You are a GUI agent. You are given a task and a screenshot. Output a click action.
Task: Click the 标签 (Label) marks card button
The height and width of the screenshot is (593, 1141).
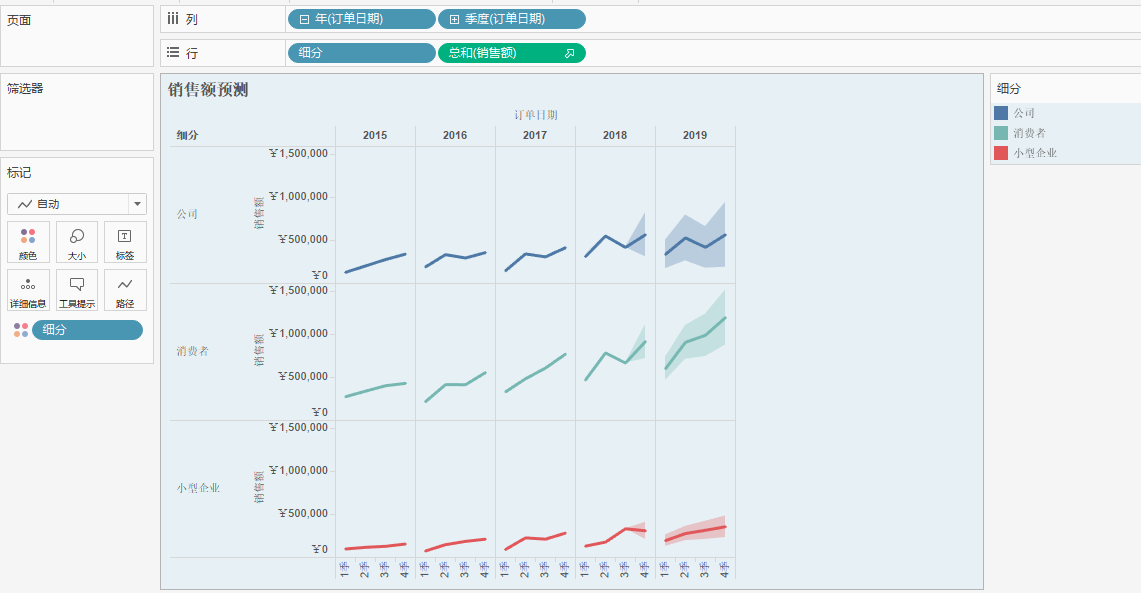click(125, 242)
